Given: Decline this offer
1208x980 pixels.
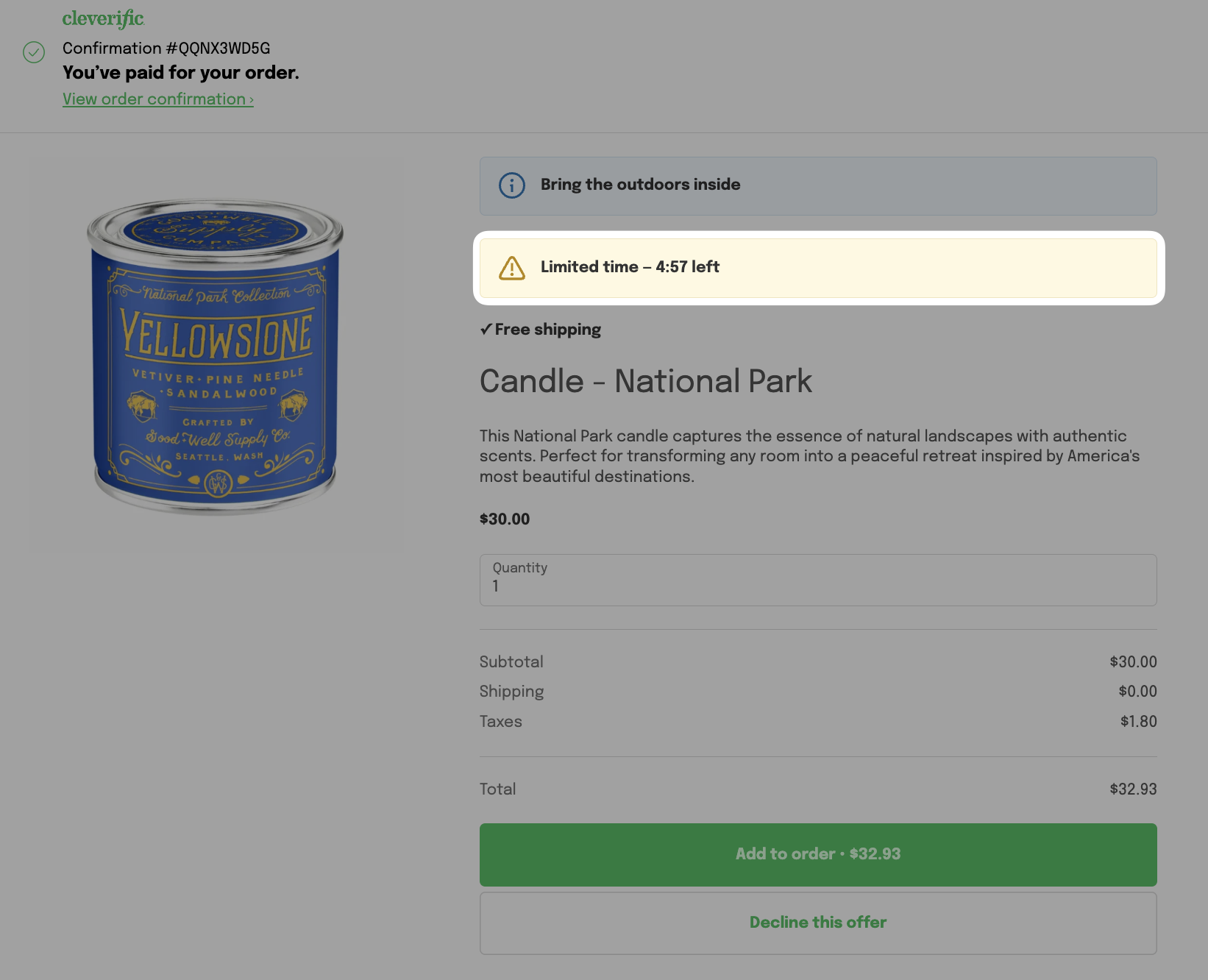Looking at the screenshot, I should [x=818, y=923].
